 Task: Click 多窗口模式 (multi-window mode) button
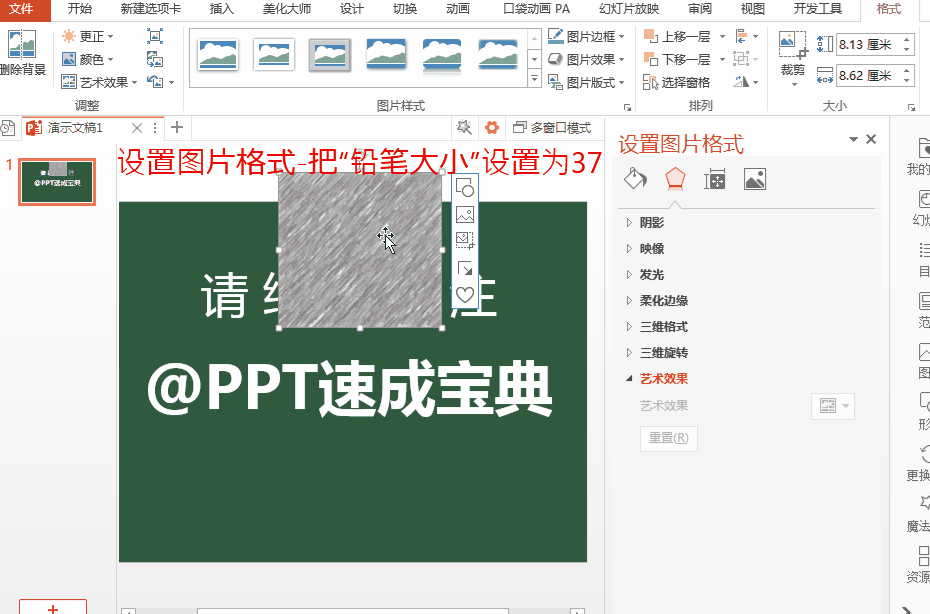(x=552, y=128)
